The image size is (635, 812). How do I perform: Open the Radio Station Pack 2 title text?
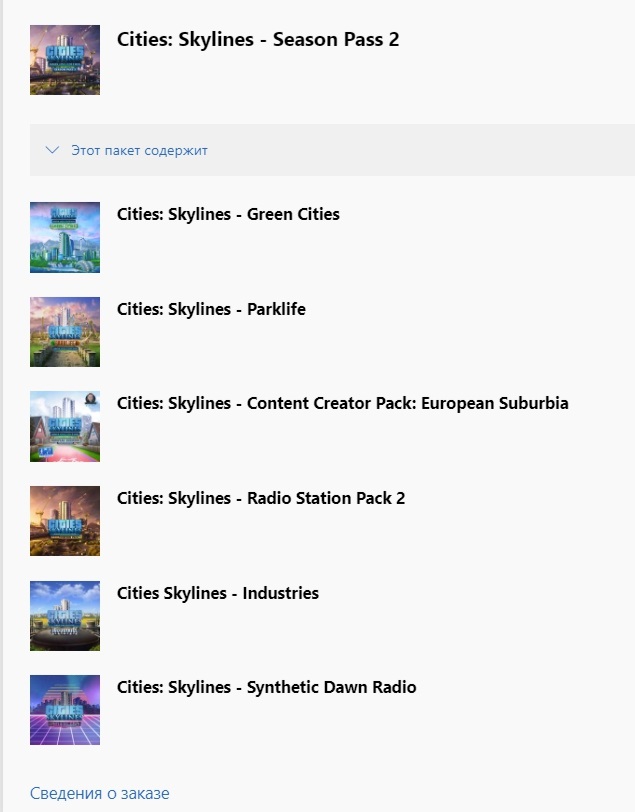(x=261, y=498)
